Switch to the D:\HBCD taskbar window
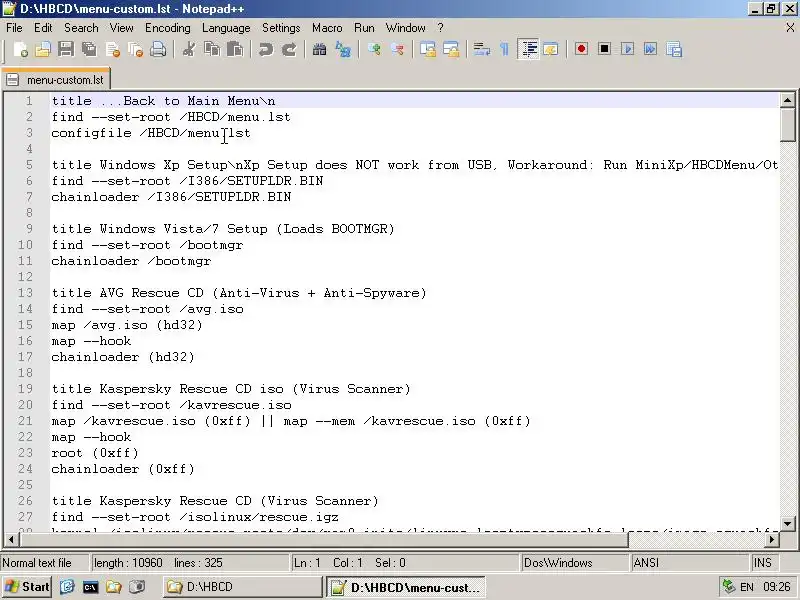The height and width of the screenshot is (600, 800). coord(243,587)
